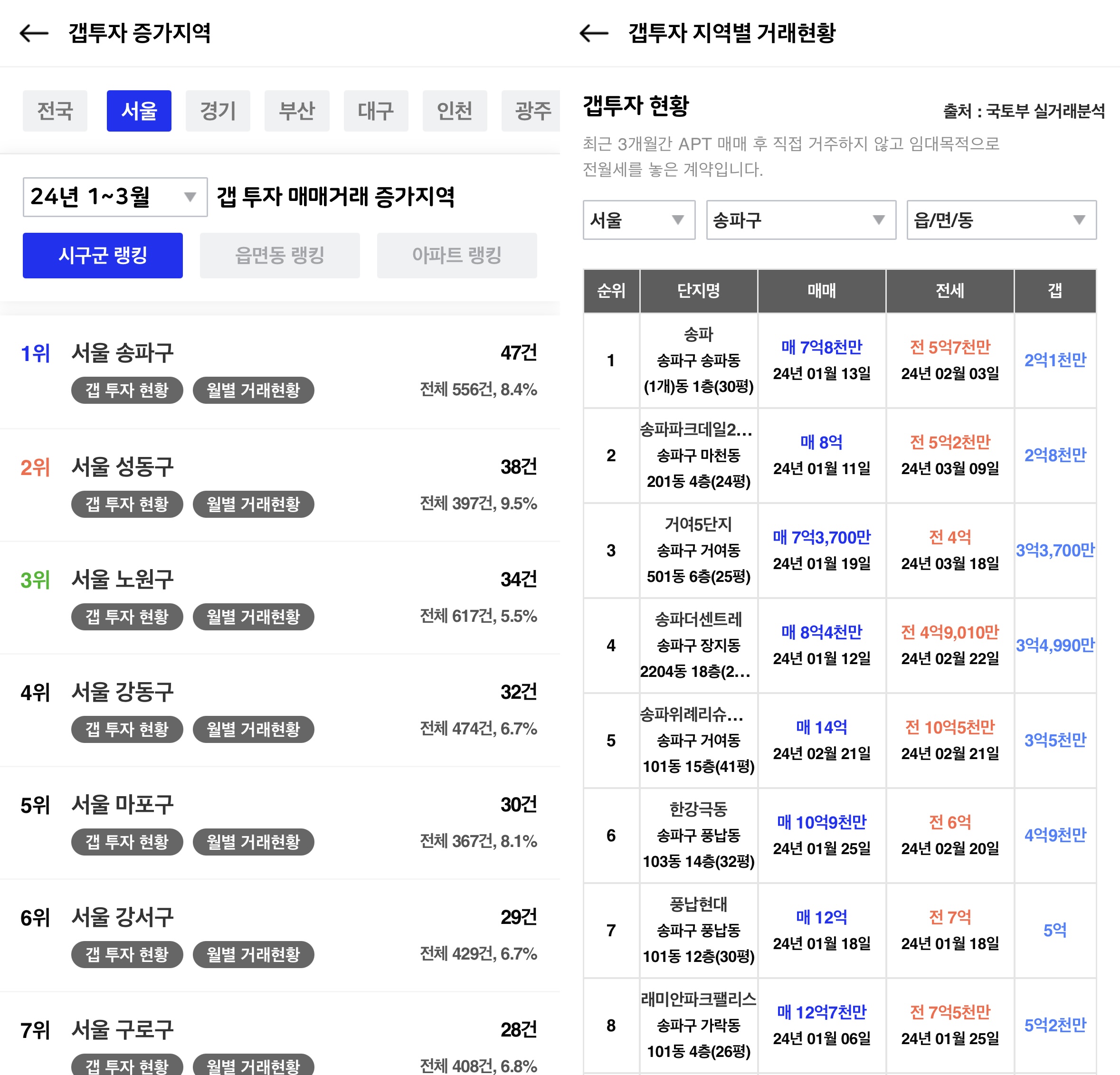The height and width of the screenshot is (1075, 1120).
Task: Select the 거여5단지 table row
Action: click(x=698, y=551)
